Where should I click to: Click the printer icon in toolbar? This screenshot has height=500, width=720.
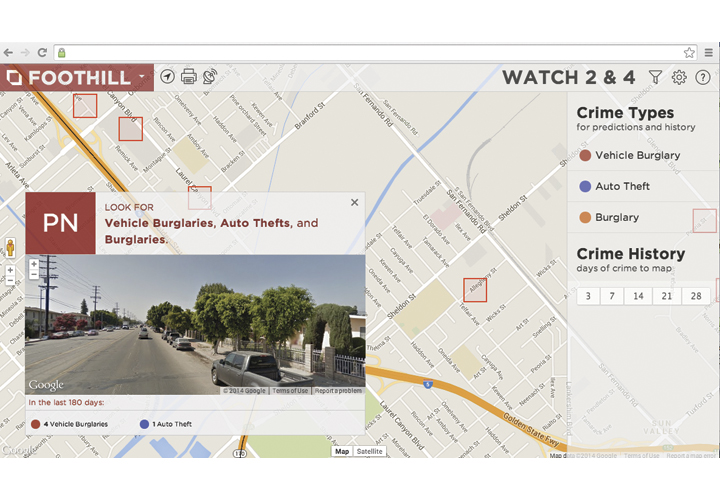point(188,77)
